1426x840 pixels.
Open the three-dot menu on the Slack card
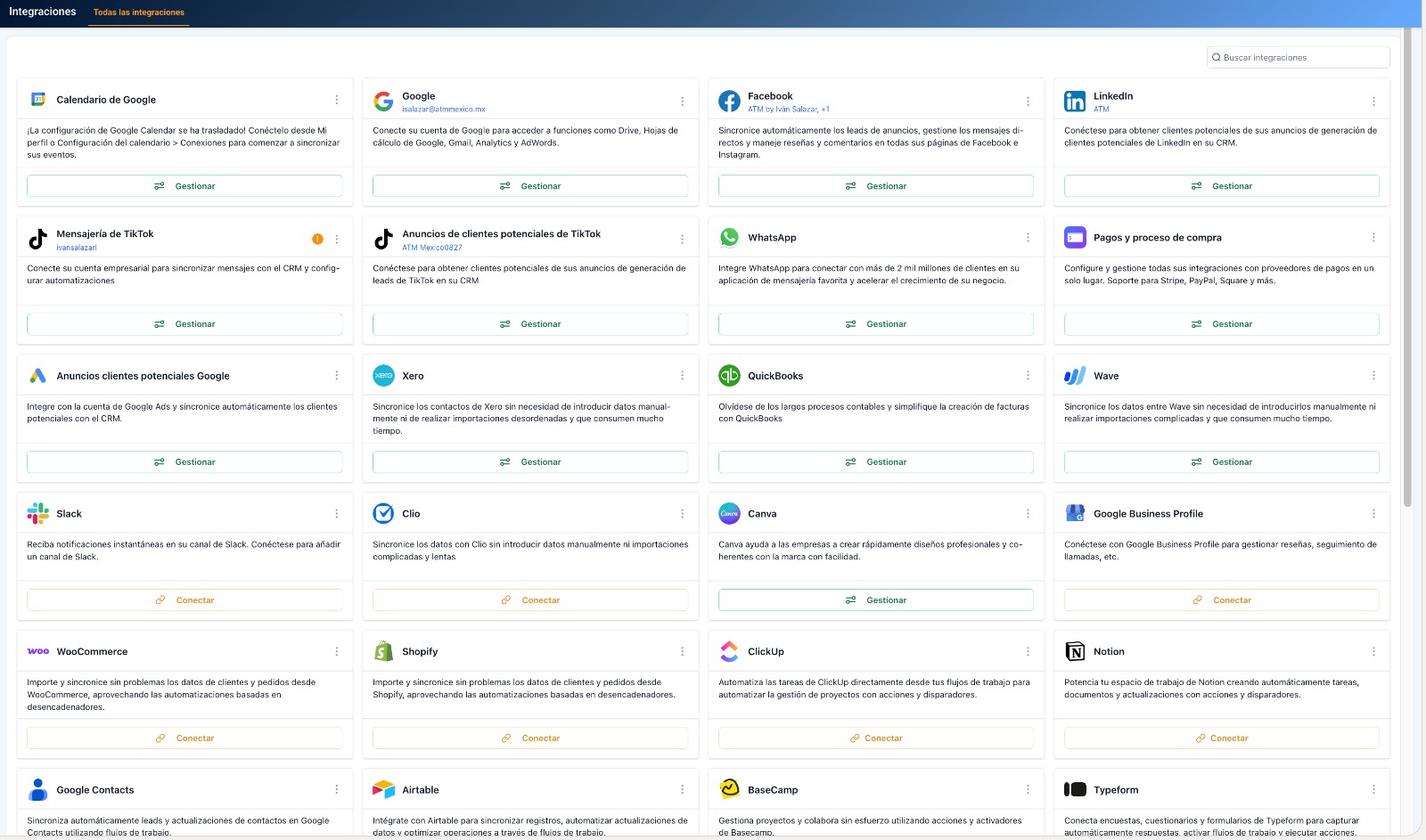click(337, 514)
